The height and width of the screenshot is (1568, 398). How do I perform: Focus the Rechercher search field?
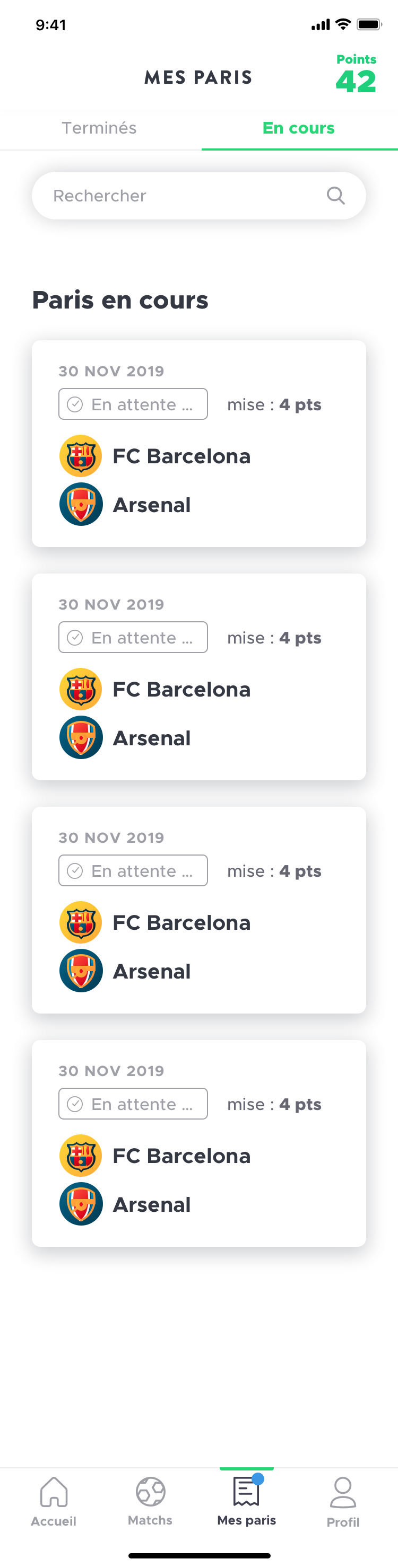(x=183, y=196)
